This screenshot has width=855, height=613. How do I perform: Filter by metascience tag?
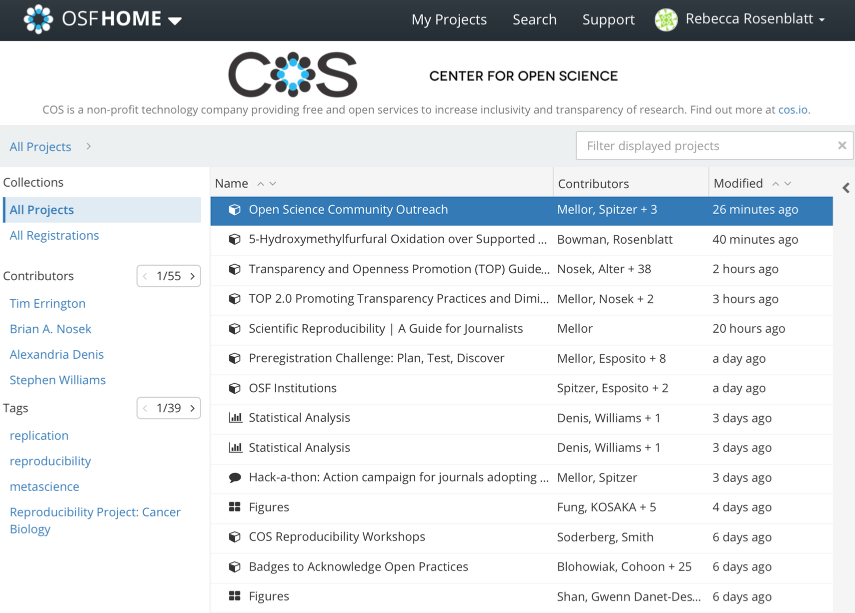(44, 486)
